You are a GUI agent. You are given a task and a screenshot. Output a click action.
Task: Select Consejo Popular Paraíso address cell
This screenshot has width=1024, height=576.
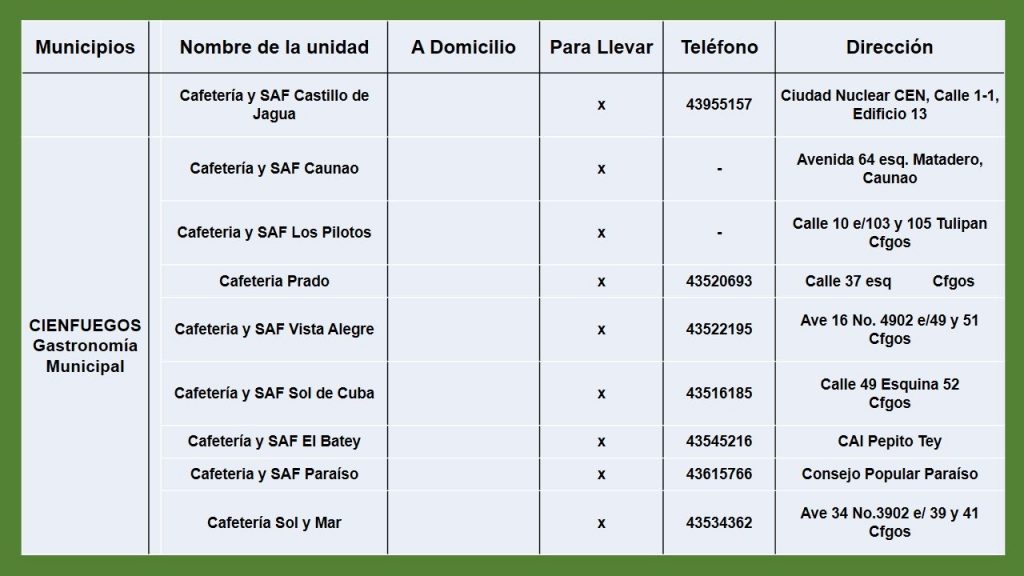(889, 474)
